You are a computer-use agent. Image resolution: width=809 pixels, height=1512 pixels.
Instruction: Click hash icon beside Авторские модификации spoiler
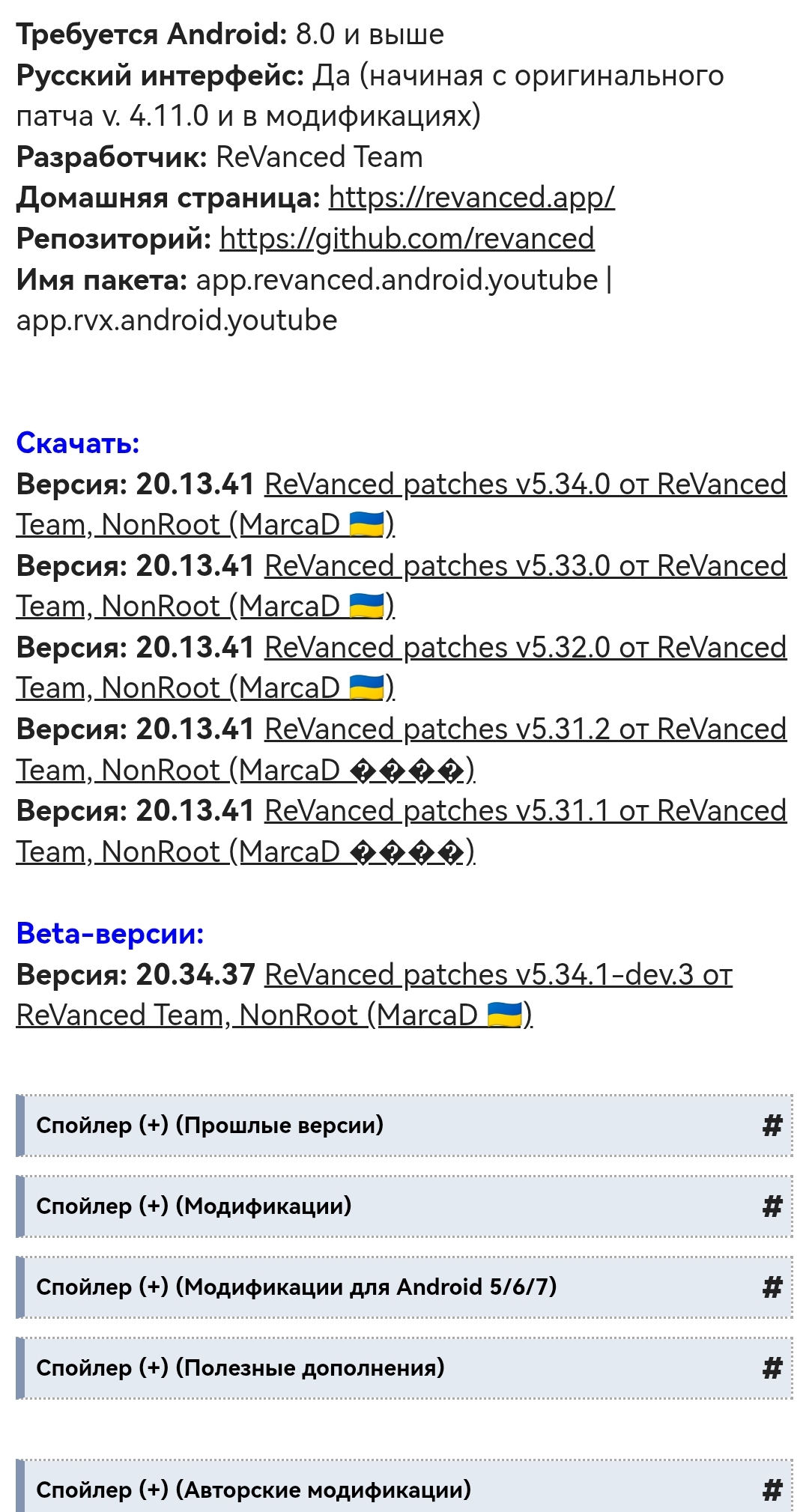772,1490
